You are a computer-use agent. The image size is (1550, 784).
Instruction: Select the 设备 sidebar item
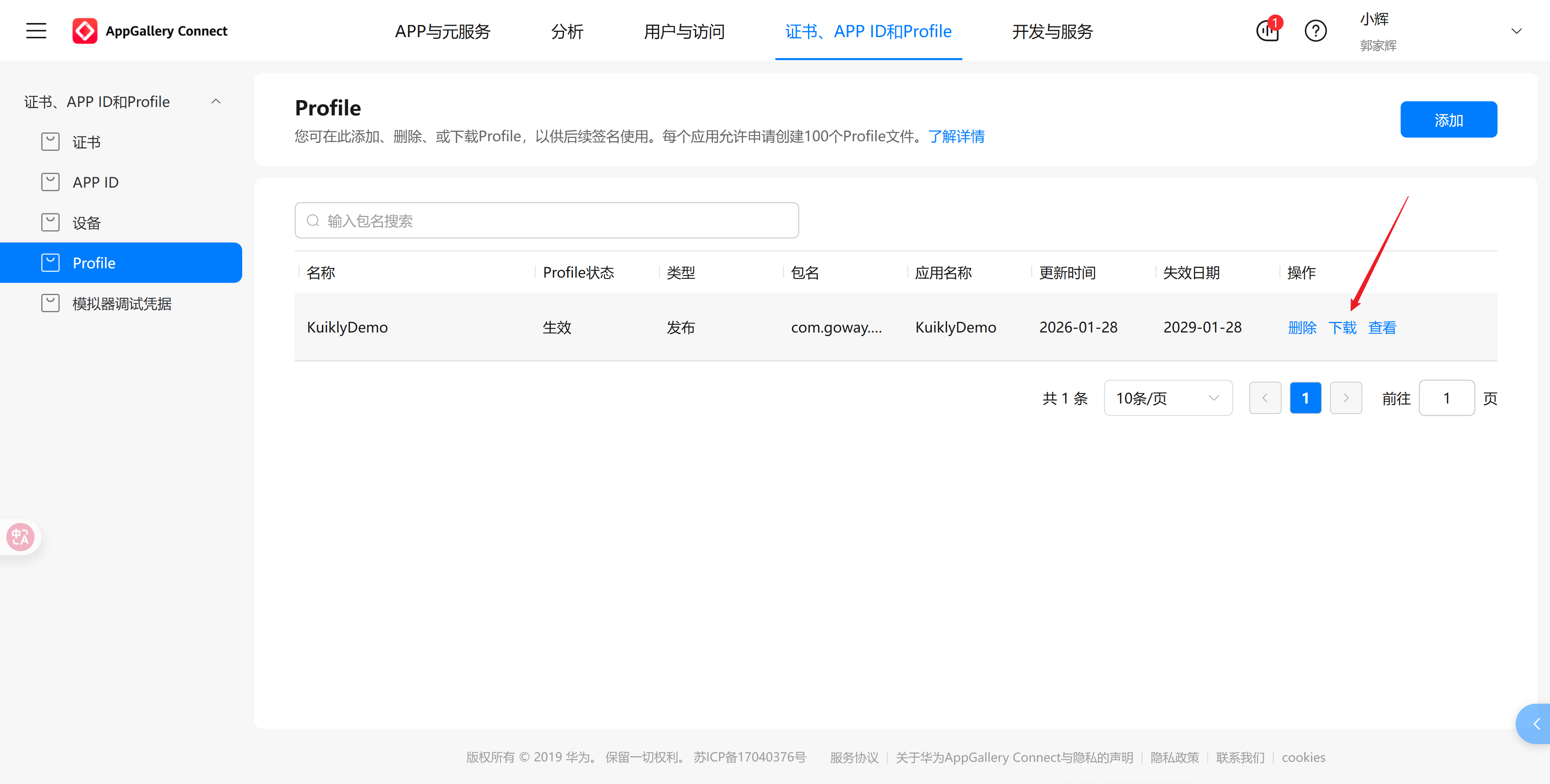[x=87, y=222]
